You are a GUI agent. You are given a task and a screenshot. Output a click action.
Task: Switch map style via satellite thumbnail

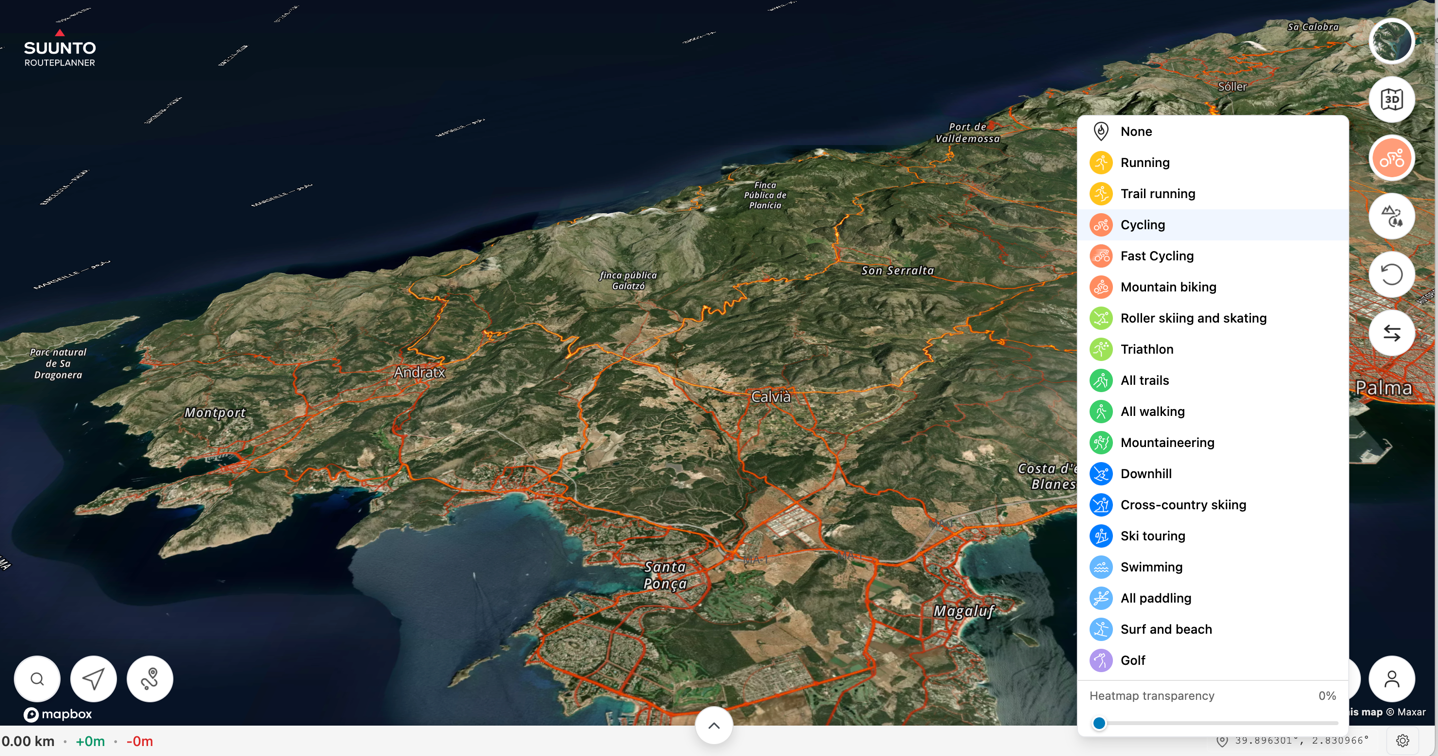click(x=1391, y=42)
